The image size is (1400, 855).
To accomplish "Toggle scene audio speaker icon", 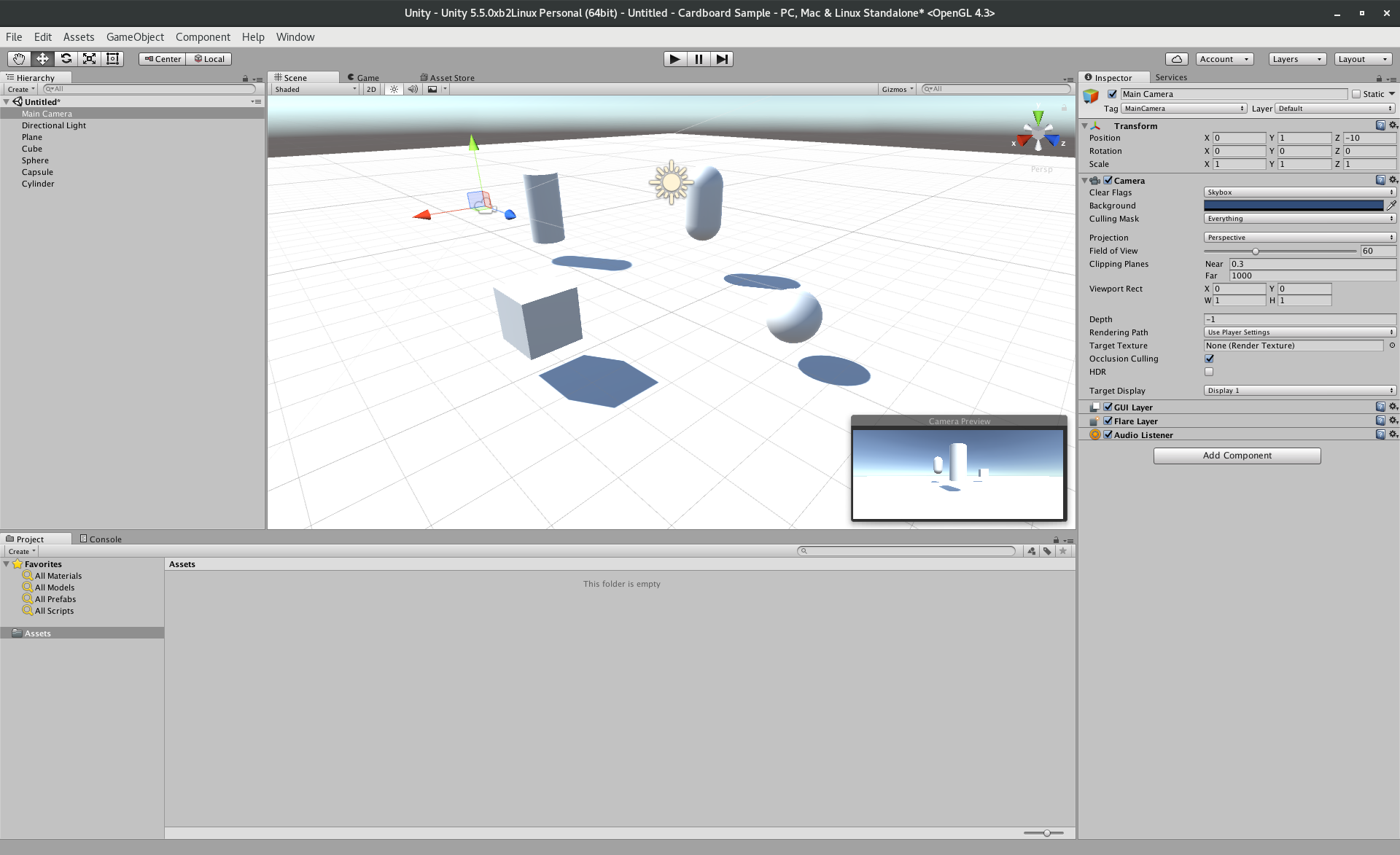I will tap(413, 89).
